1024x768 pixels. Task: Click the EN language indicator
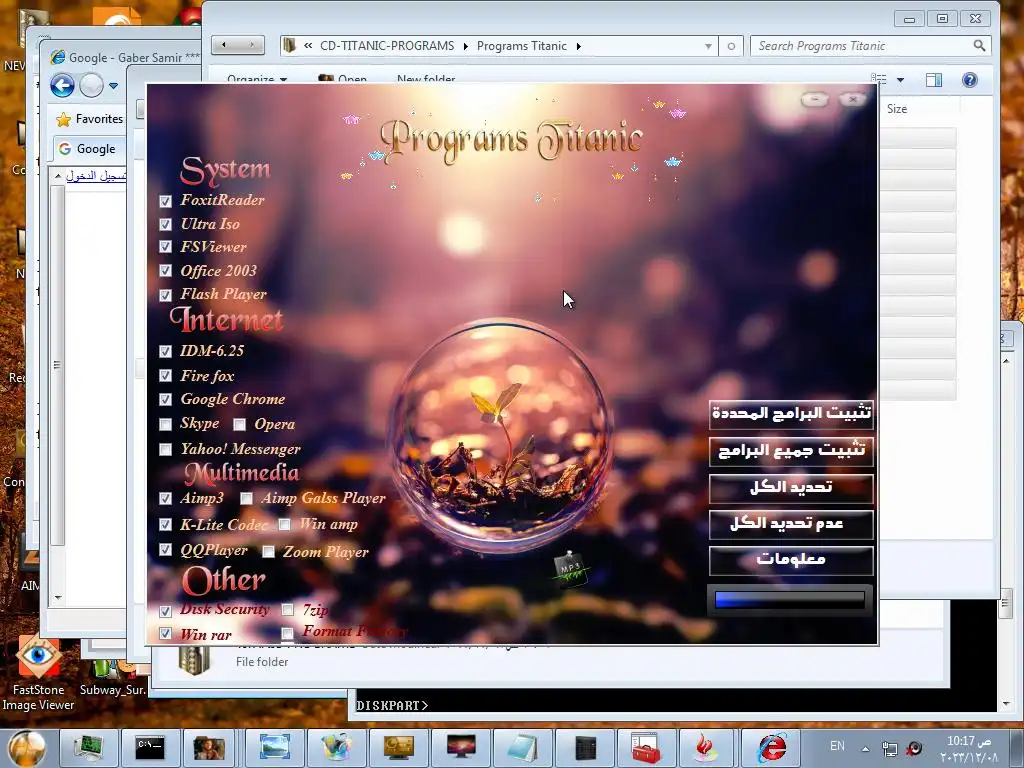click(837, 746)
